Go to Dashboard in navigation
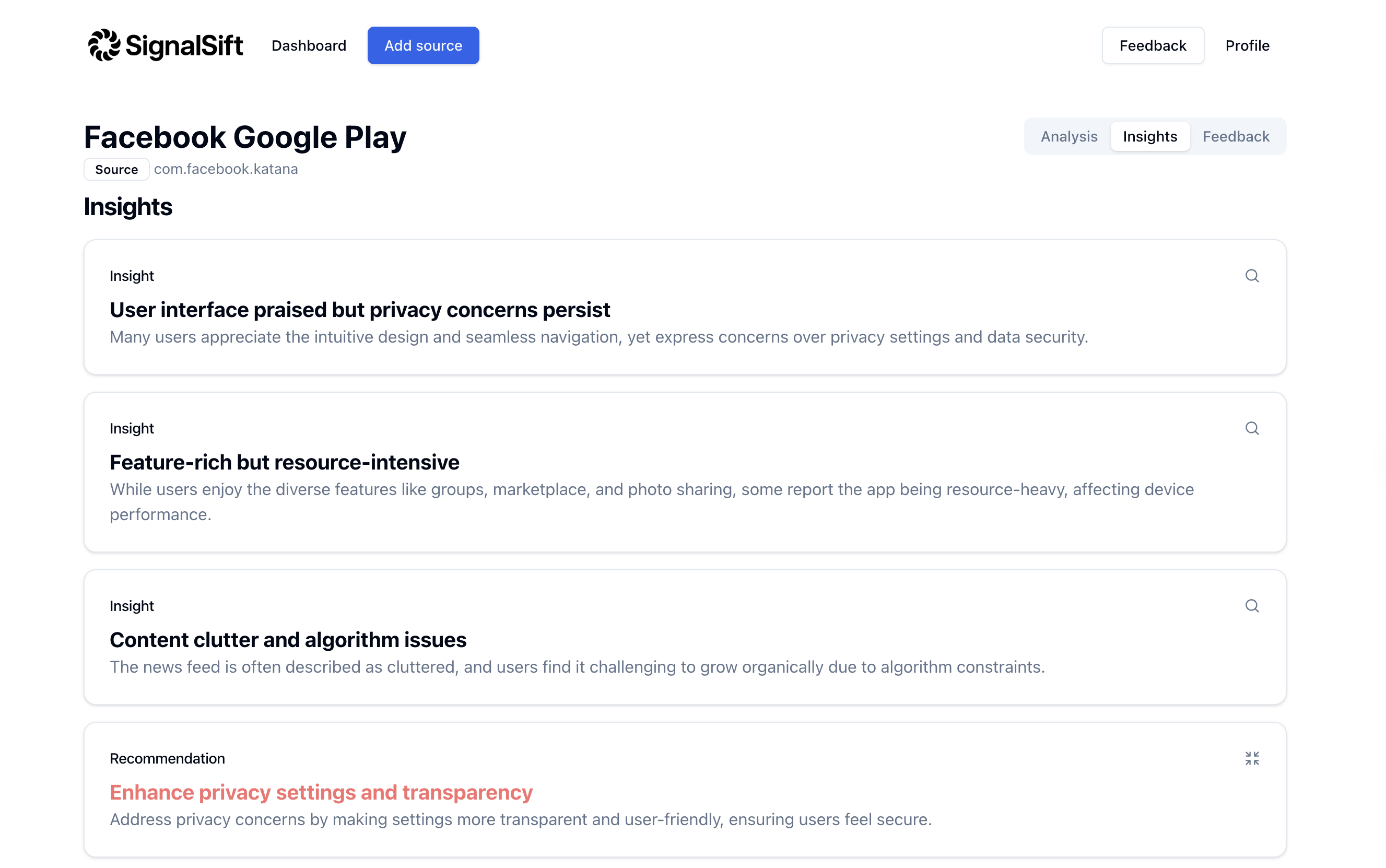 (309, 45)
